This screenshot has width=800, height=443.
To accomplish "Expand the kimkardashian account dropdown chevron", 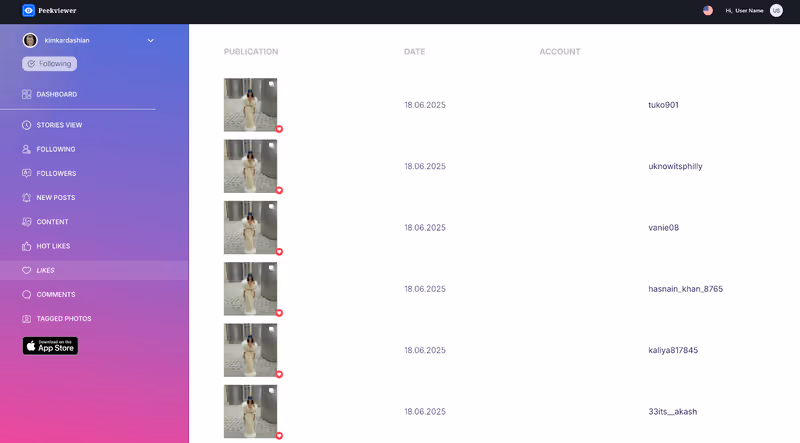I will [x=151, y=40].
